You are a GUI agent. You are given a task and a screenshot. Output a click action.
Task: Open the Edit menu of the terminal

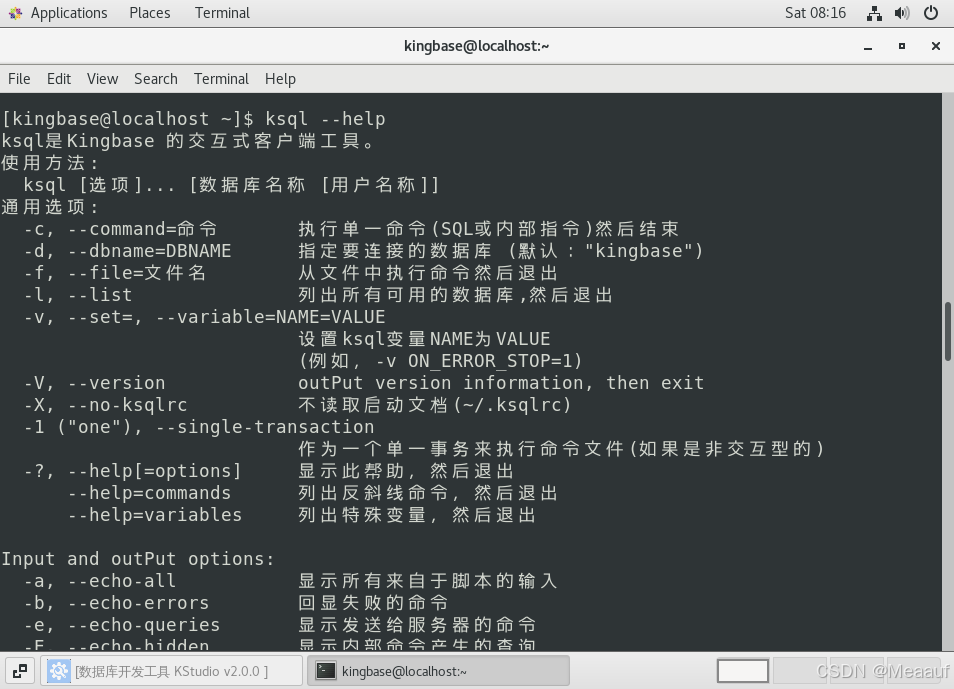(x=59, y=79)
